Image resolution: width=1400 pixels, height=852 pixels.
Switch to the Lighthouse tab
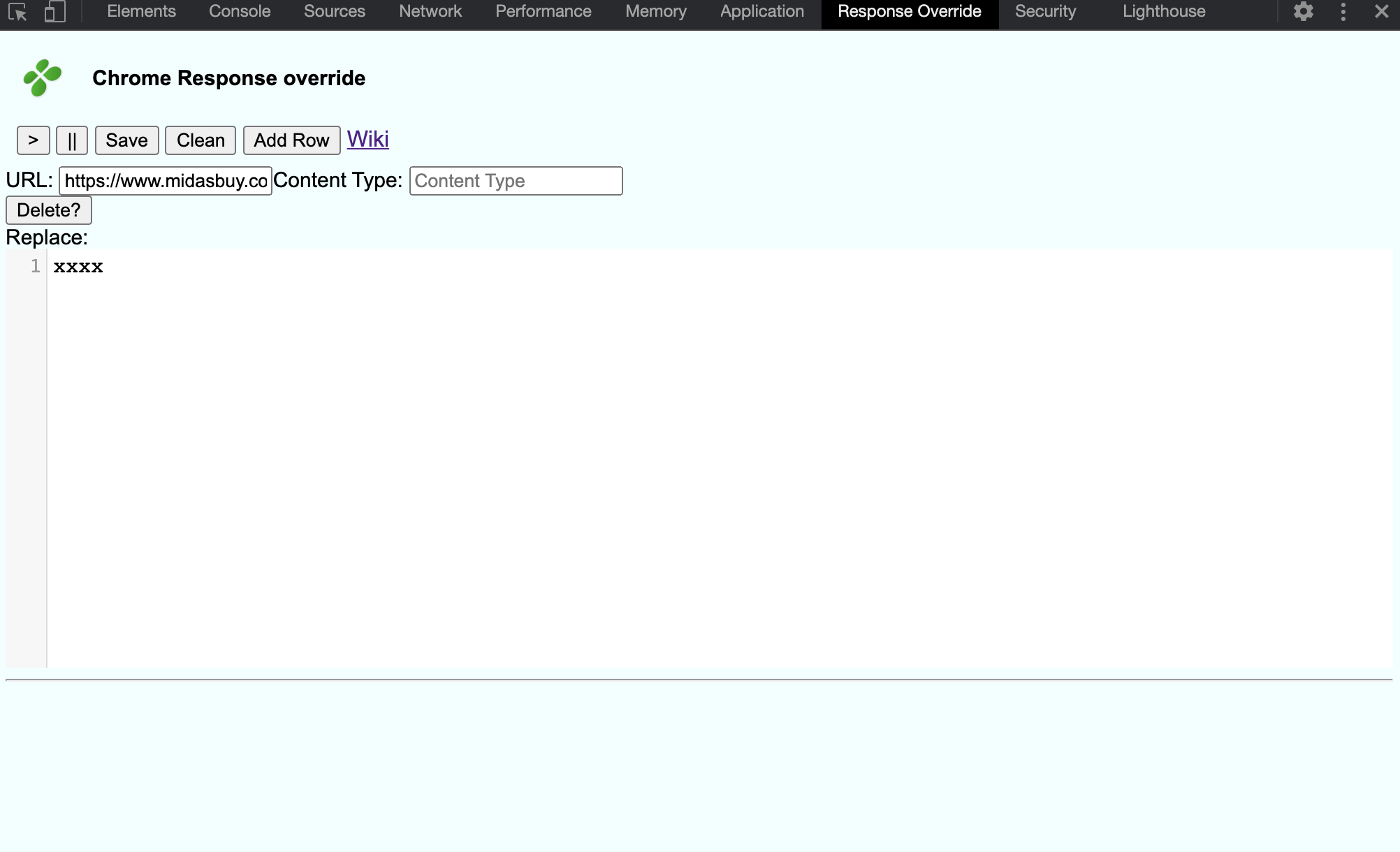coord(1162,11)
